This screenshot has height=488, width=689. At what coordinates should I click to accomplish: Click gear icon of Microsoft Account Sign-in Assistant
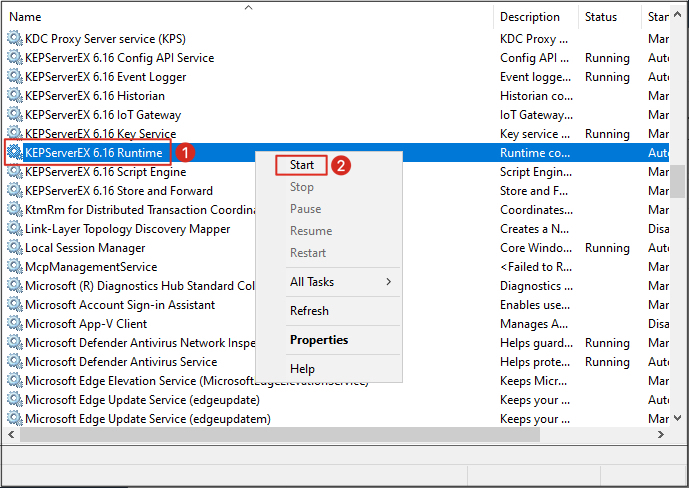click(x=15, y=304)
